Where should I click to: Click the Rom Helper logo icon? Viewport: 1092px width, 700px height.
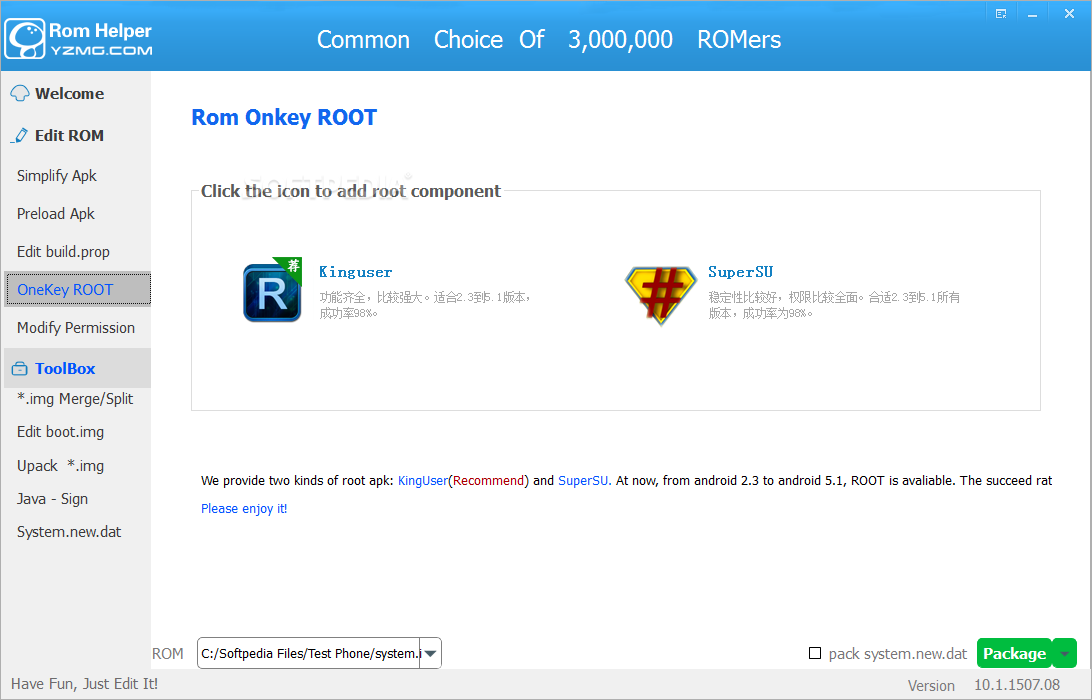(25, 40)
